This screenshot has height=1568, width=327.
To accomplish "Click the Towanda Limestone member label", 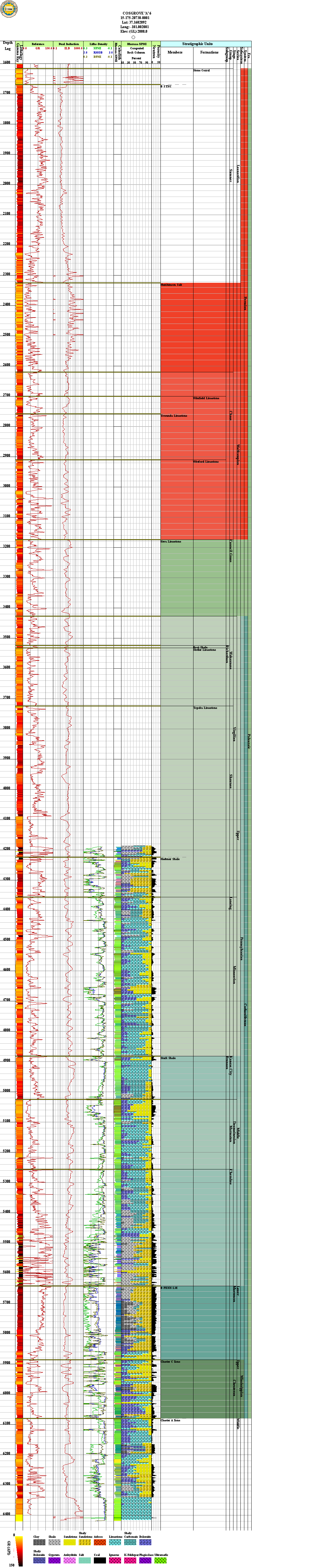I will pyautogui.click(x=174, y=416).
